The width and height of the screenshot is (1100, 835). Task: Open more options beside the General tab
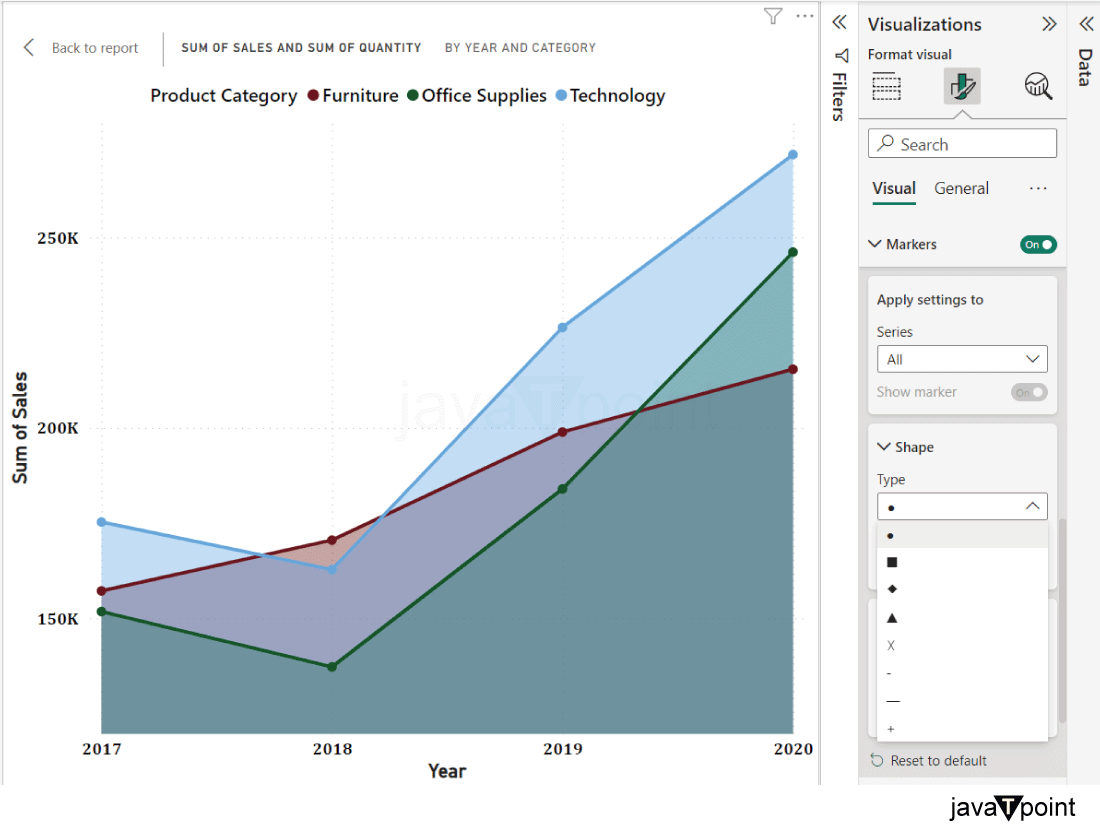point(1038,188)
